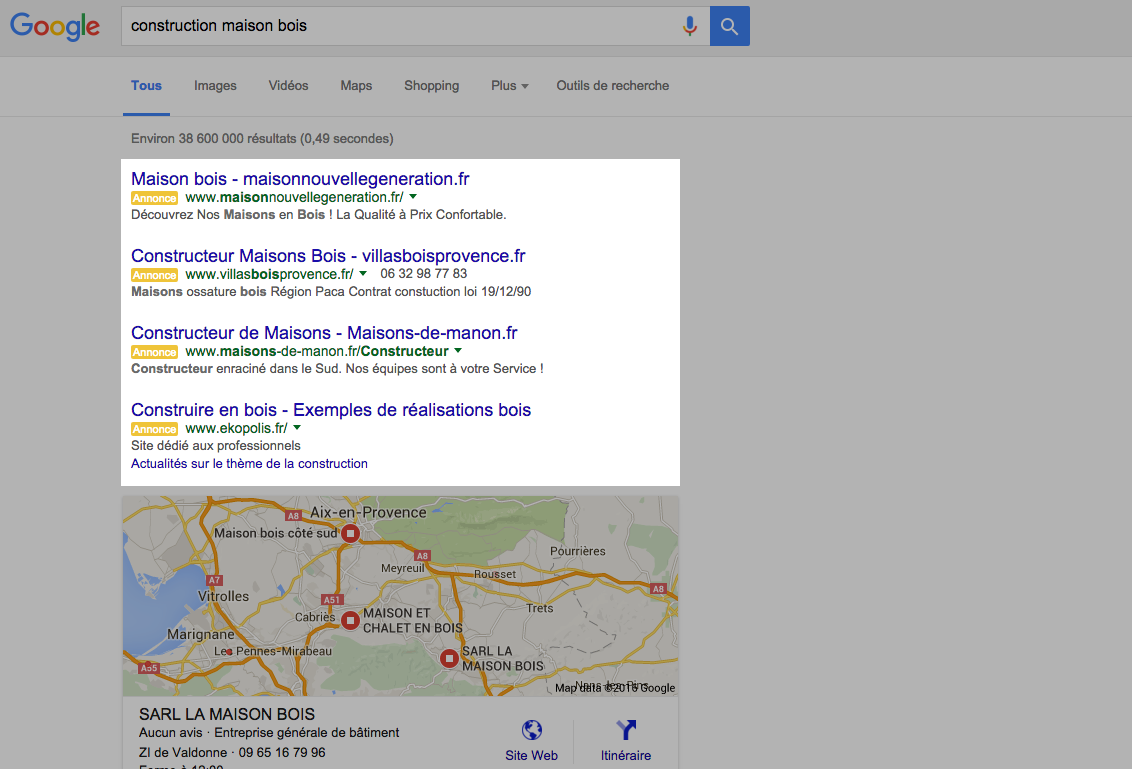Click the green URL www.villasboisprovence.fr/

click(269, 274)
